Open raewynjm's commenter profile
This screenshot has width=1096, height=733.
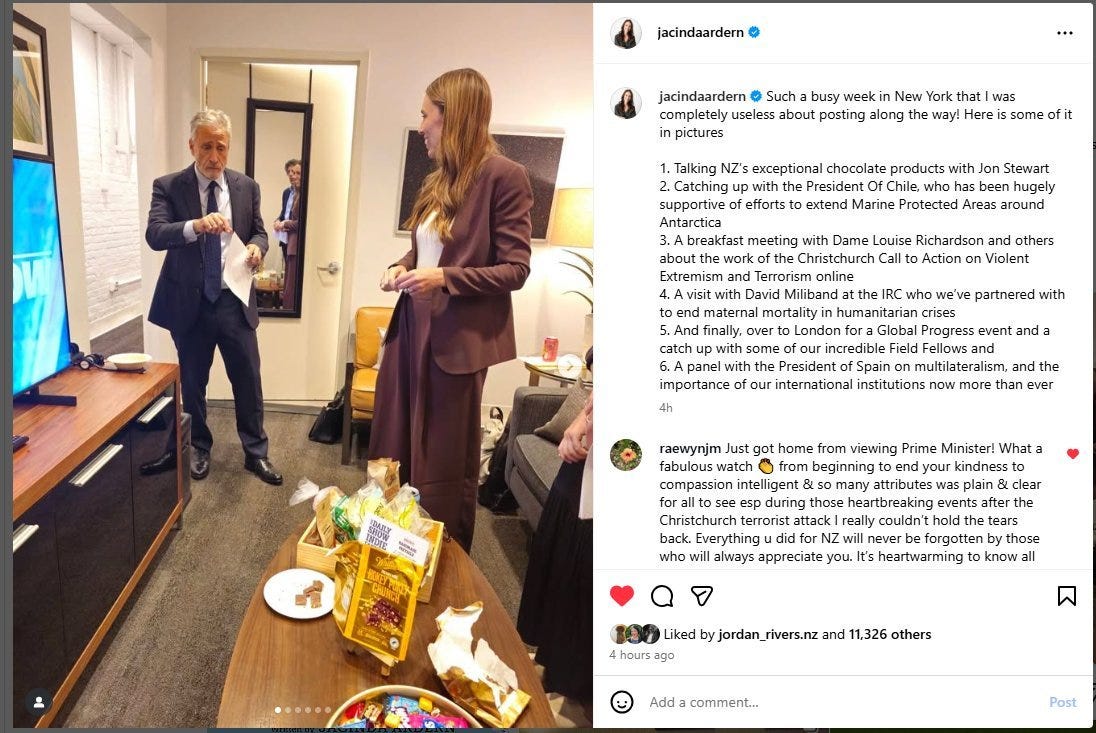pos(689,448)
